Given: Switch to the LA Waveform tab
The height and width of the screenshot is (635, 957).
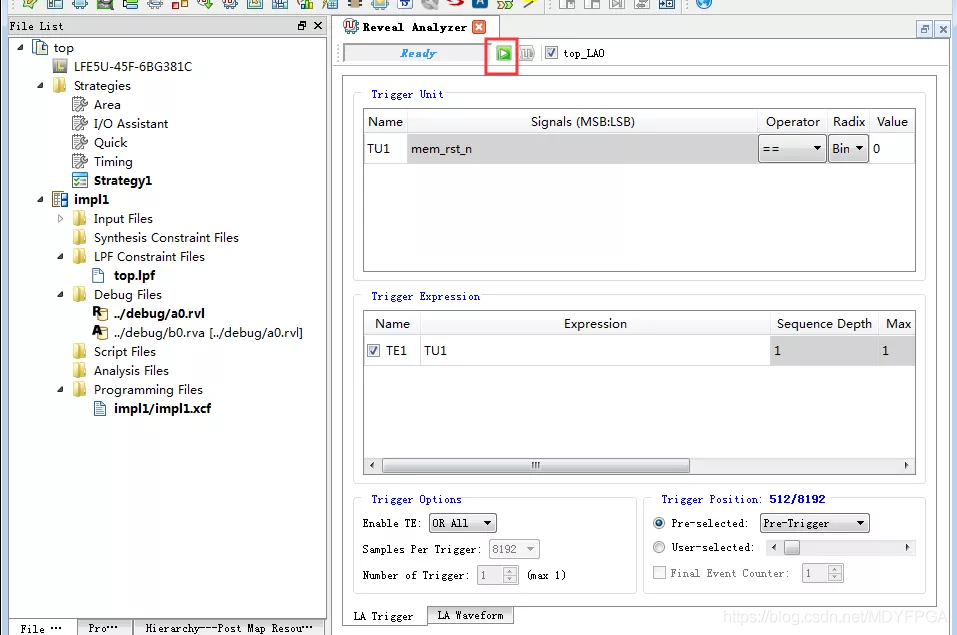Looking at the screenshot, I should tap(471, 615).
